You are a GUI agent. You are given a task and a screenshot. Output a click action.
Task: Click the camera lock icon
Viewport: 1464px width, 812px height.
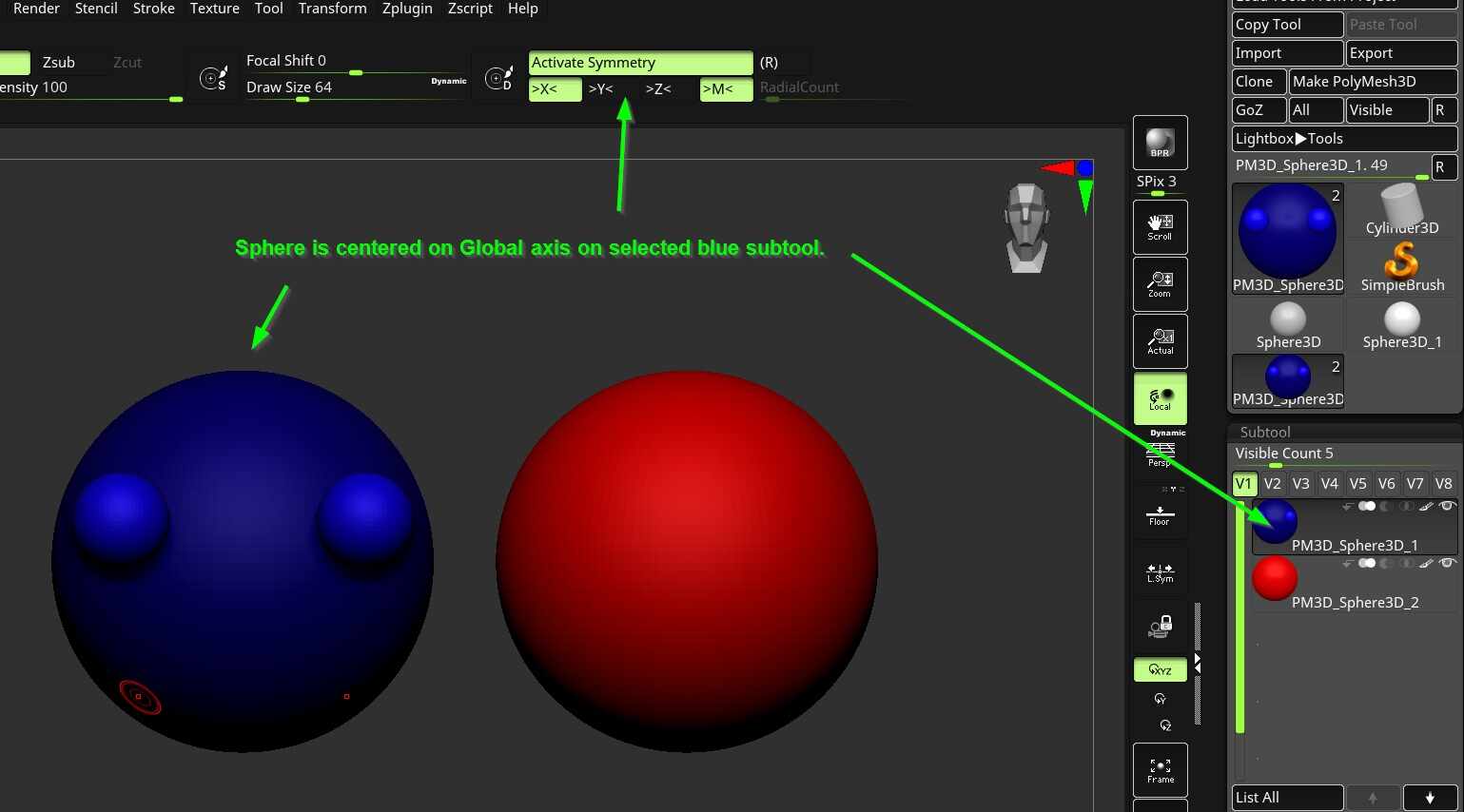[x=1160, y=627]
